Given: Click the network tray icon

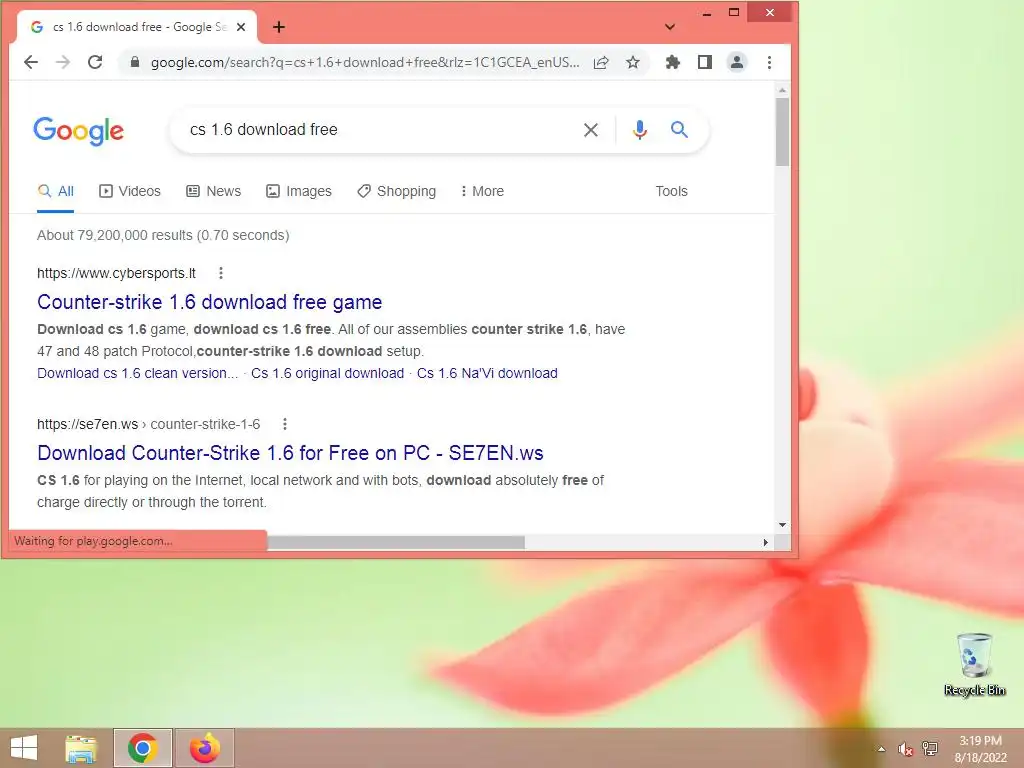Looking at the screenshot, I should [929, 749].
